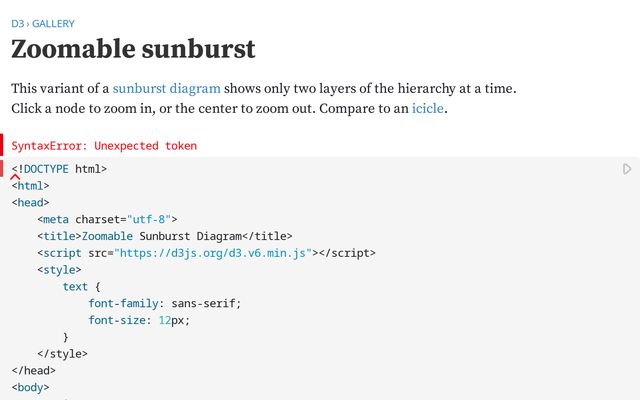Viewport: 640px width, 400px height.
Task: Click the "Zoomable sunburst" heading
Action: 133,49
